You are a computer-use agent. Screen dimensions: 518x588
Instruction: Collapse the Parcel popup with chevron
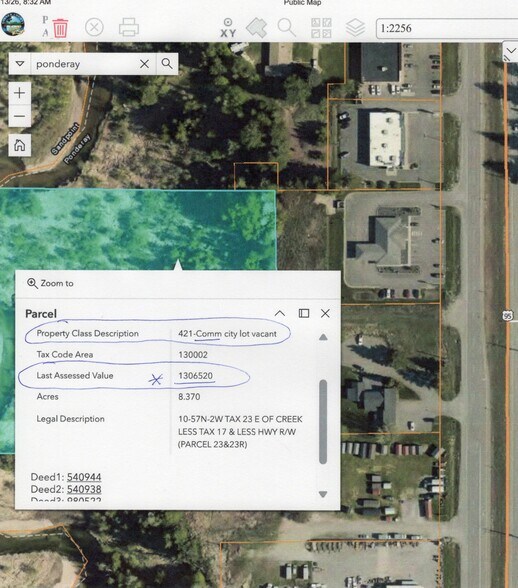click(x=280, y=313)
